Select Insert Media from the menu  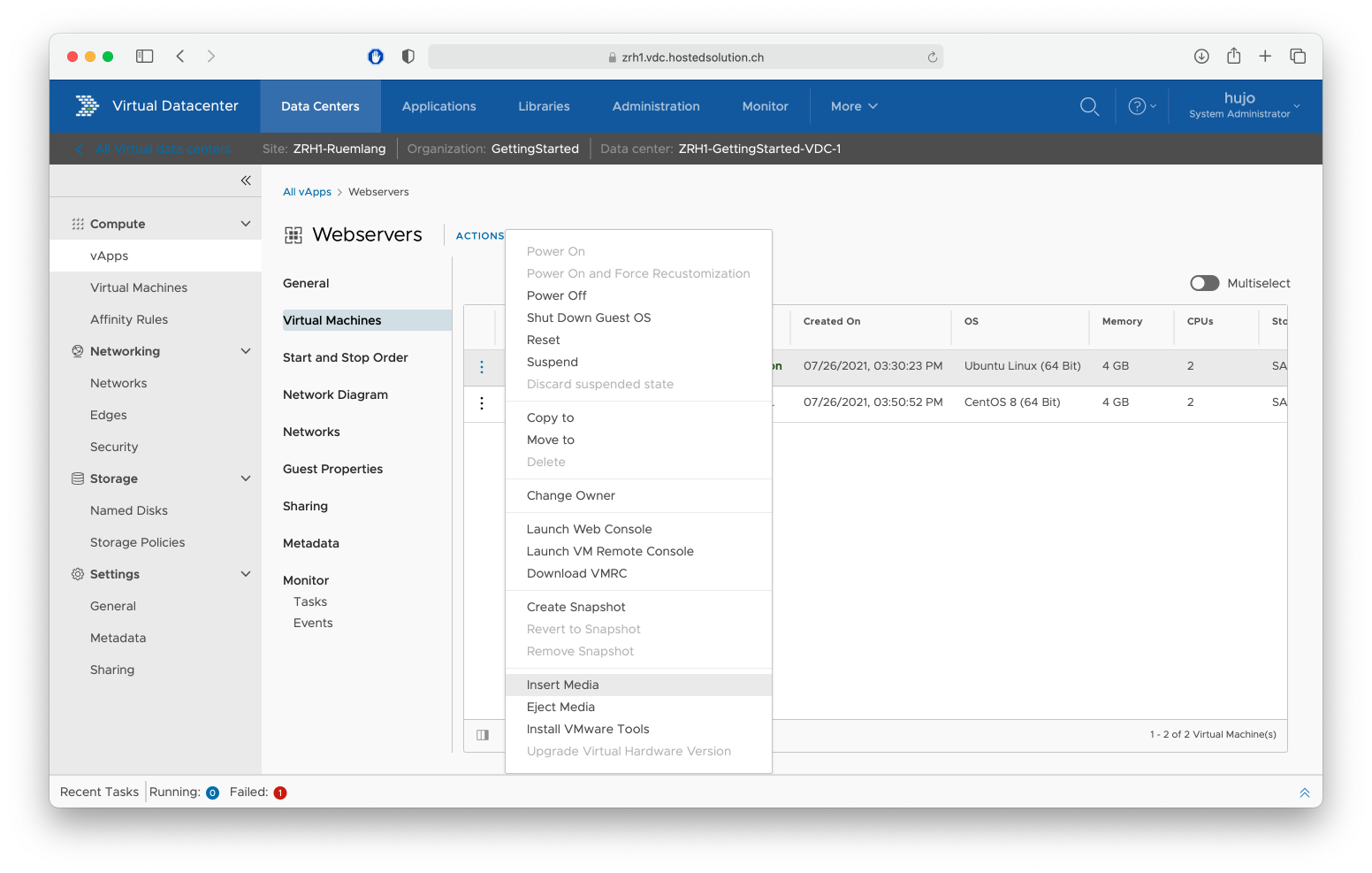point(638,685)
